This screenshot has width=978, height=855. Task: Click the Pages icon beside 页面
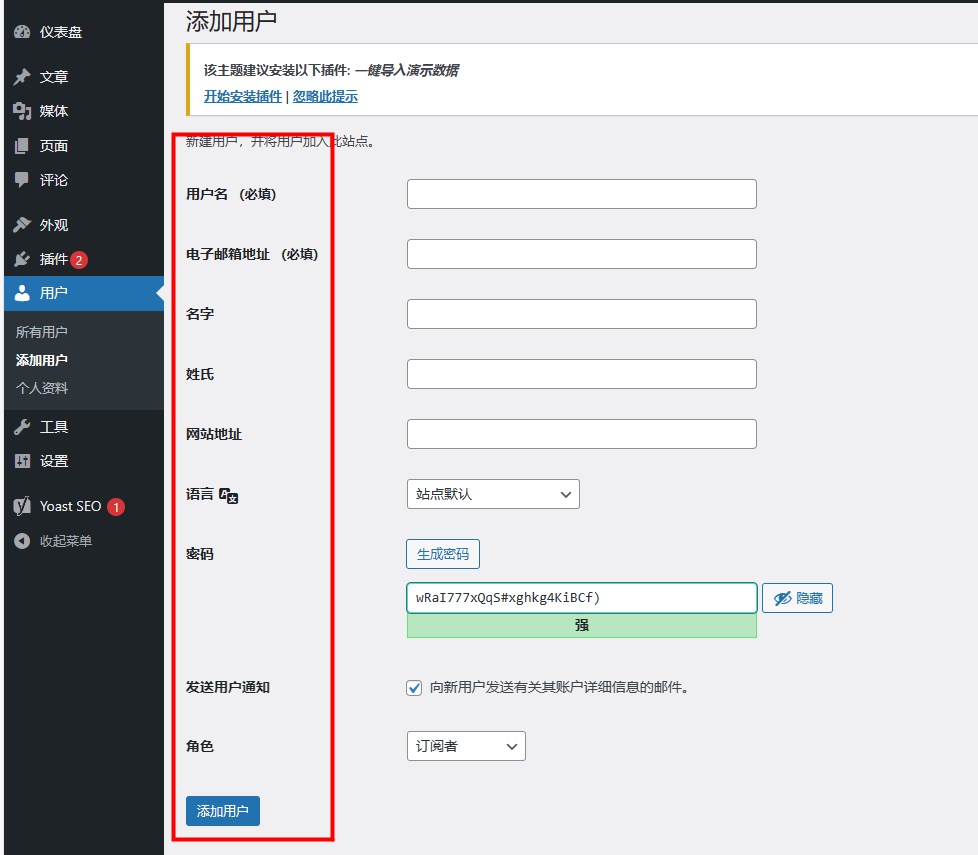(x=22, y=146)
